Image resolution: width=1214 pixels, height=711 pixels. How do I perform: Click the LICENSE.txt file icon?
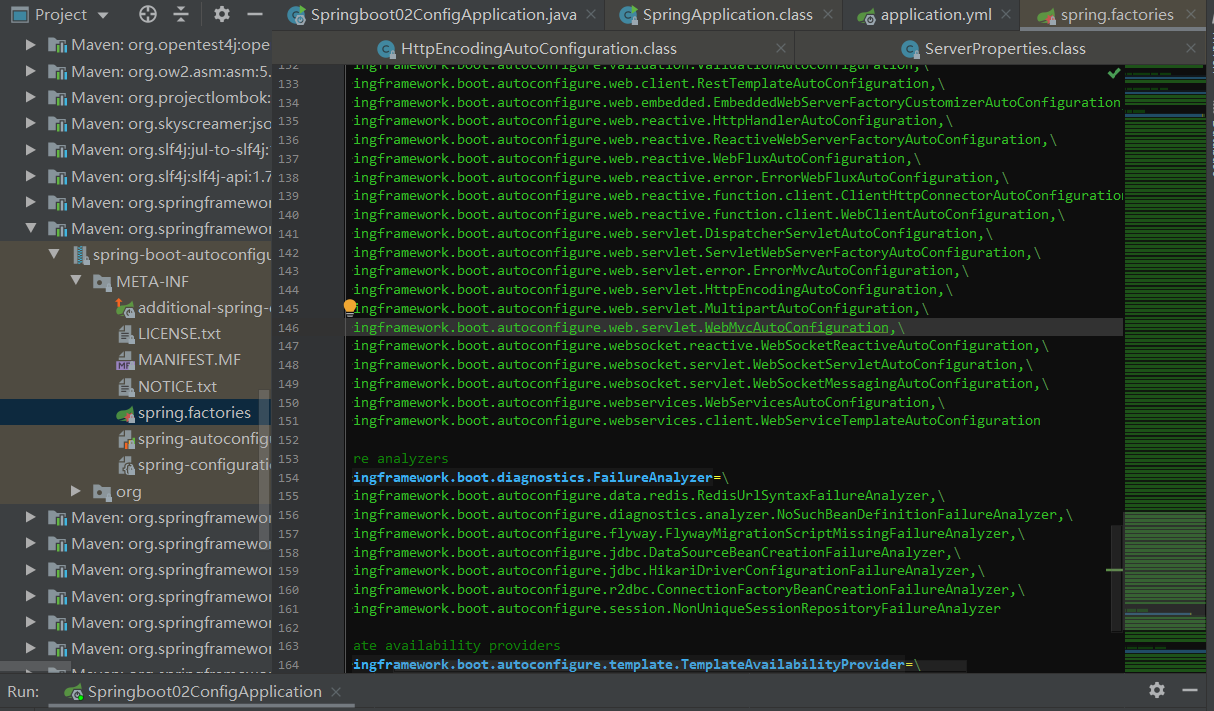[126, 334]
